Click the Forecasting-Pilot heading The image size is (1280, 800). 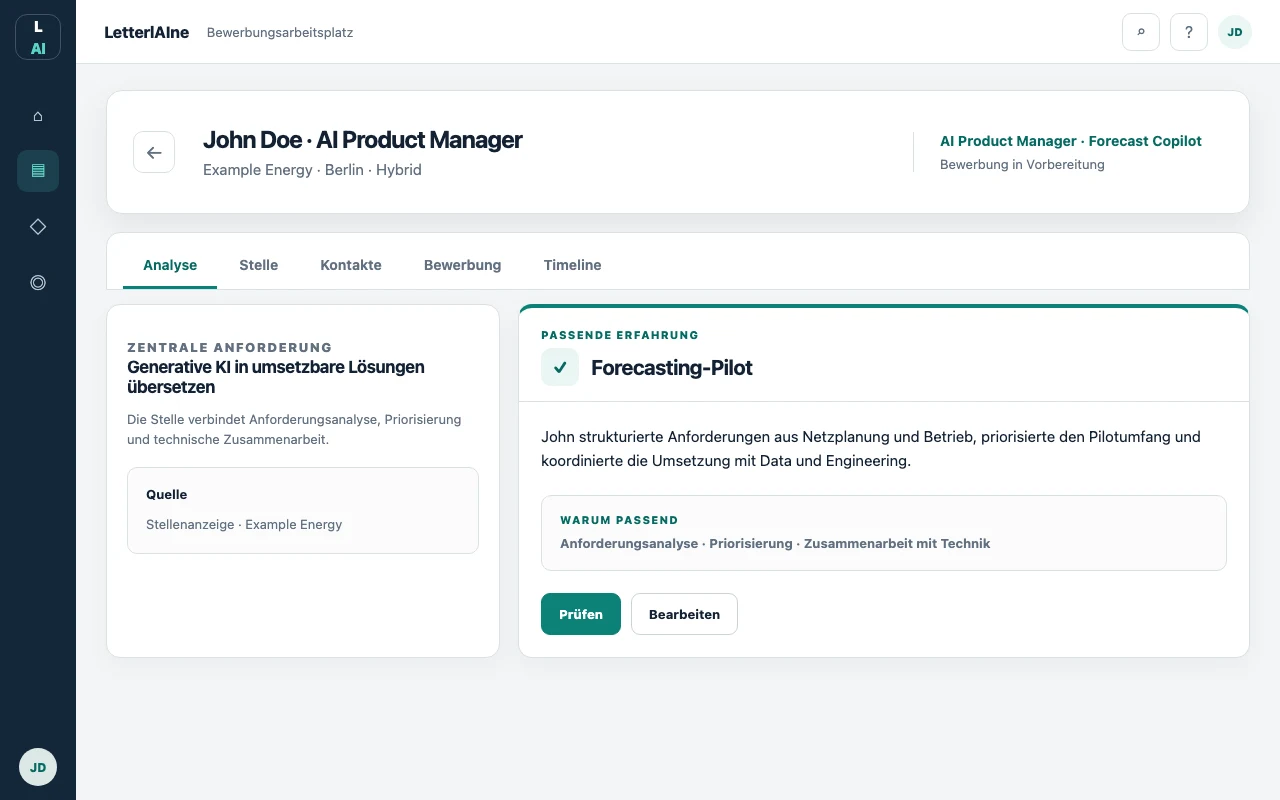pyautogui.click(x=672, y=367)
